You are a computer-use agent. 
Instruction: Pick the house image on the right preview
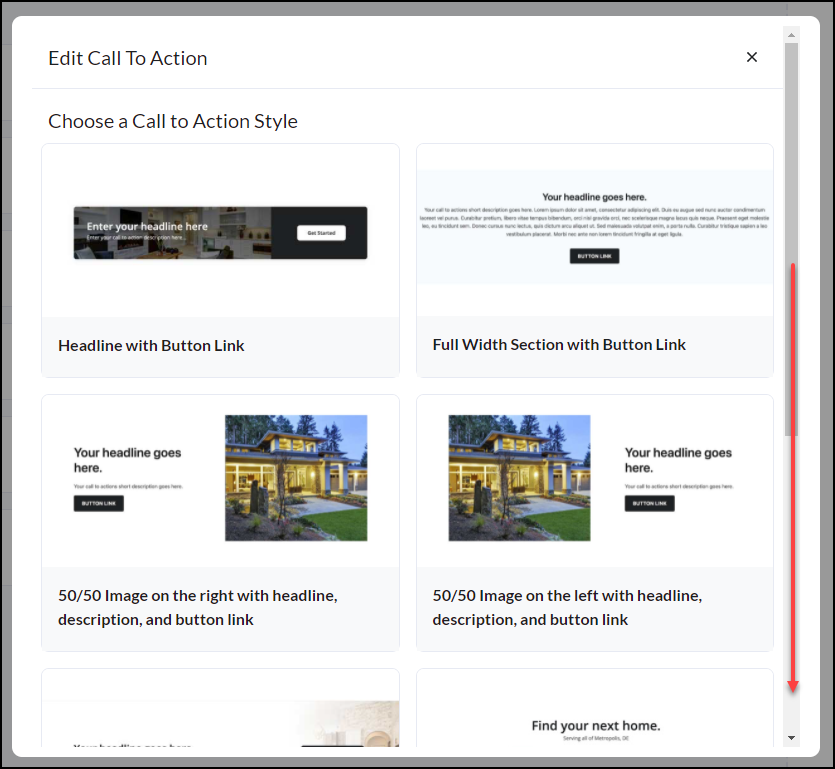pyautogui.click(x=296, y=478)
